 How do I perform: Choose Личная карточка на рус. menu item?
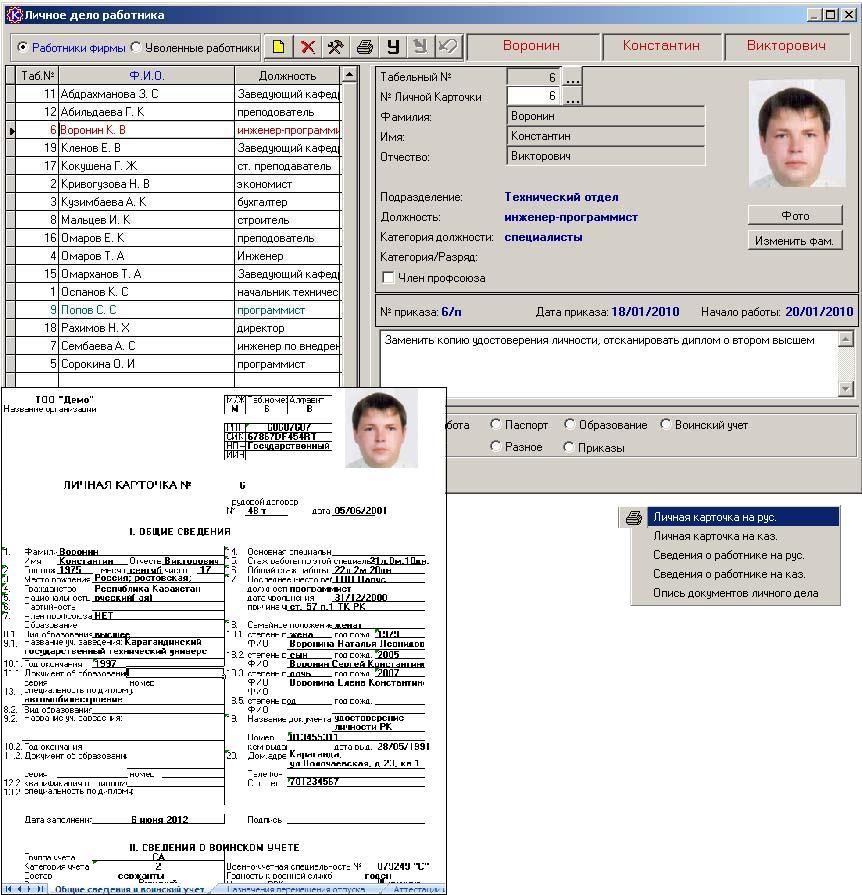(743, 517)
